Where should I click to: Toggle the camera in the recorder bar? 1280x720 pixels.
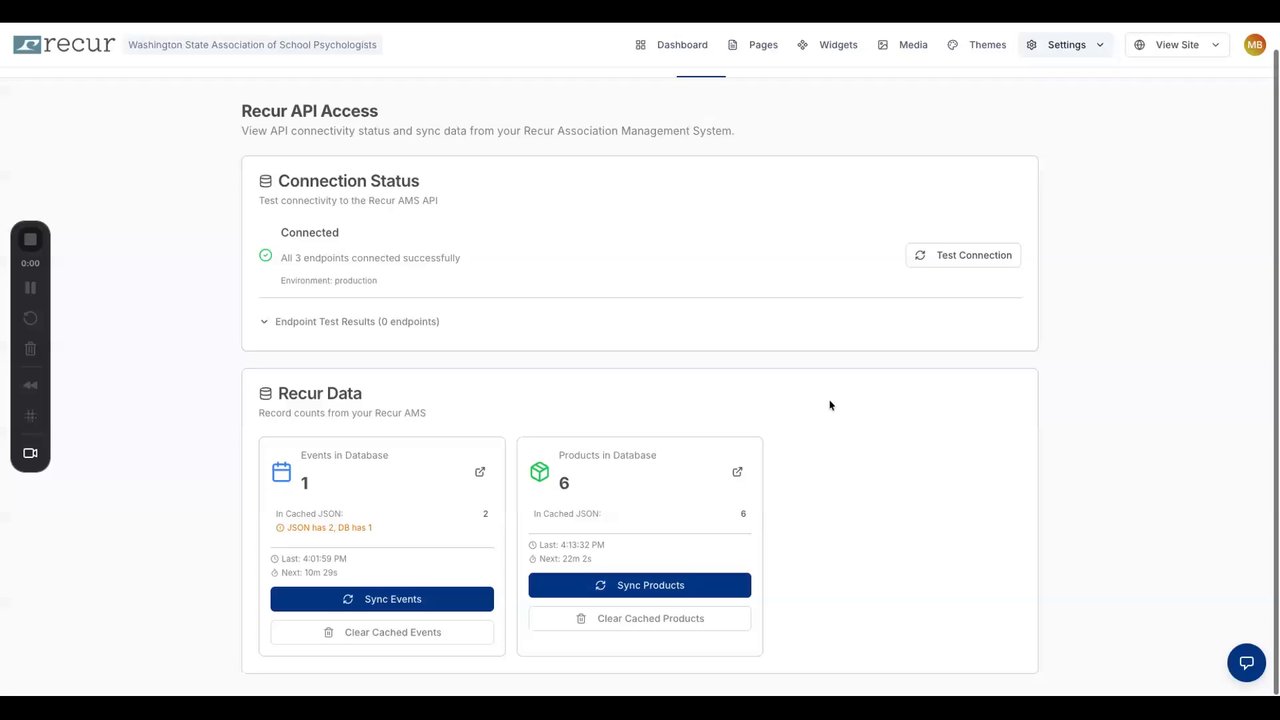30,453
